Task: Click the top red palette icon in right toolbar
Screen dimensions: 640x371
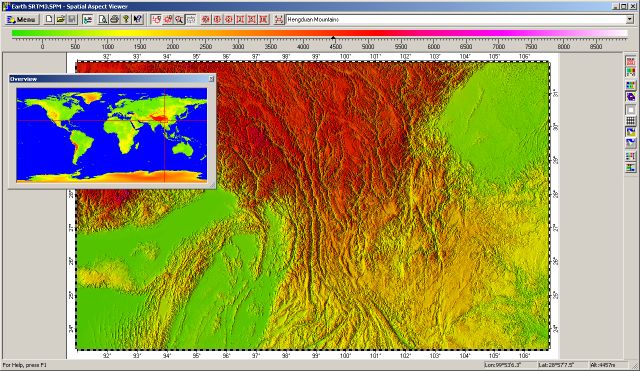Action: pyautogui.click(x=631, y=61)
